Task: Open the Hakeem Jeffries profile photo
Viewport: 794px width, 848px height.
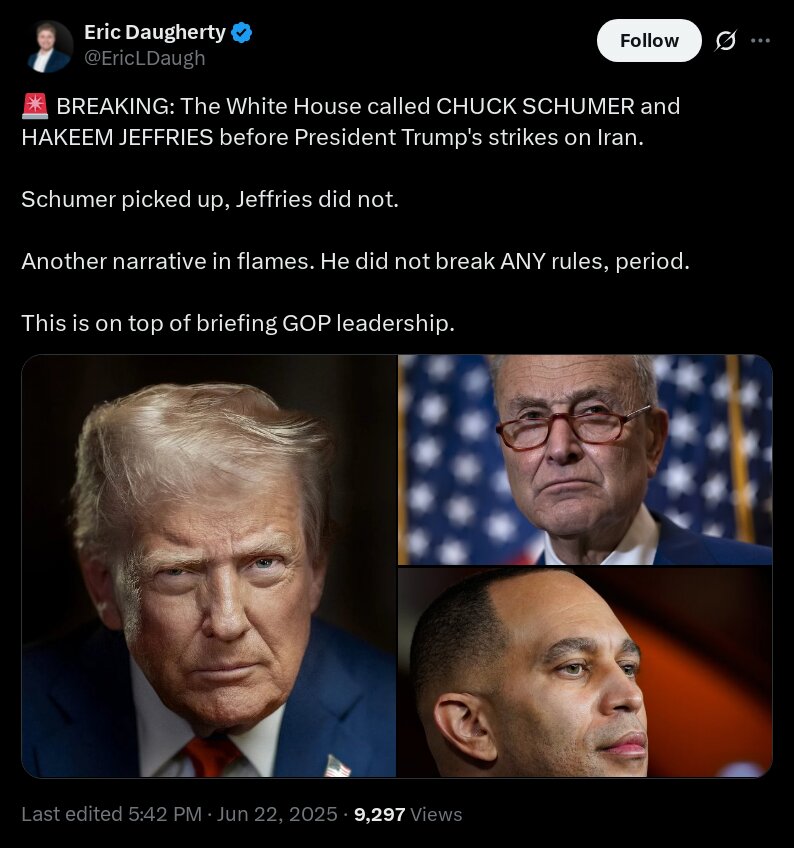Action: [x=585, y=672]
